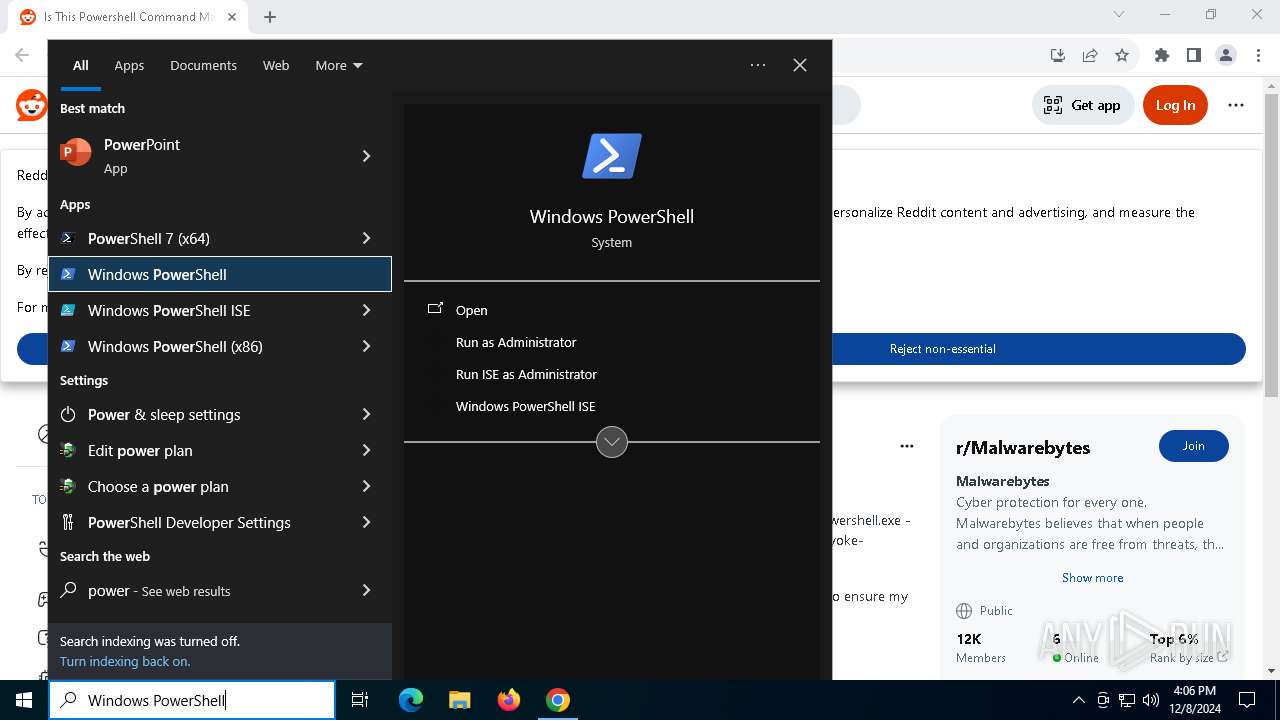Screen dimensions: 1280x720
Task: Open Windows Start menu
Action: coord(24,700)
